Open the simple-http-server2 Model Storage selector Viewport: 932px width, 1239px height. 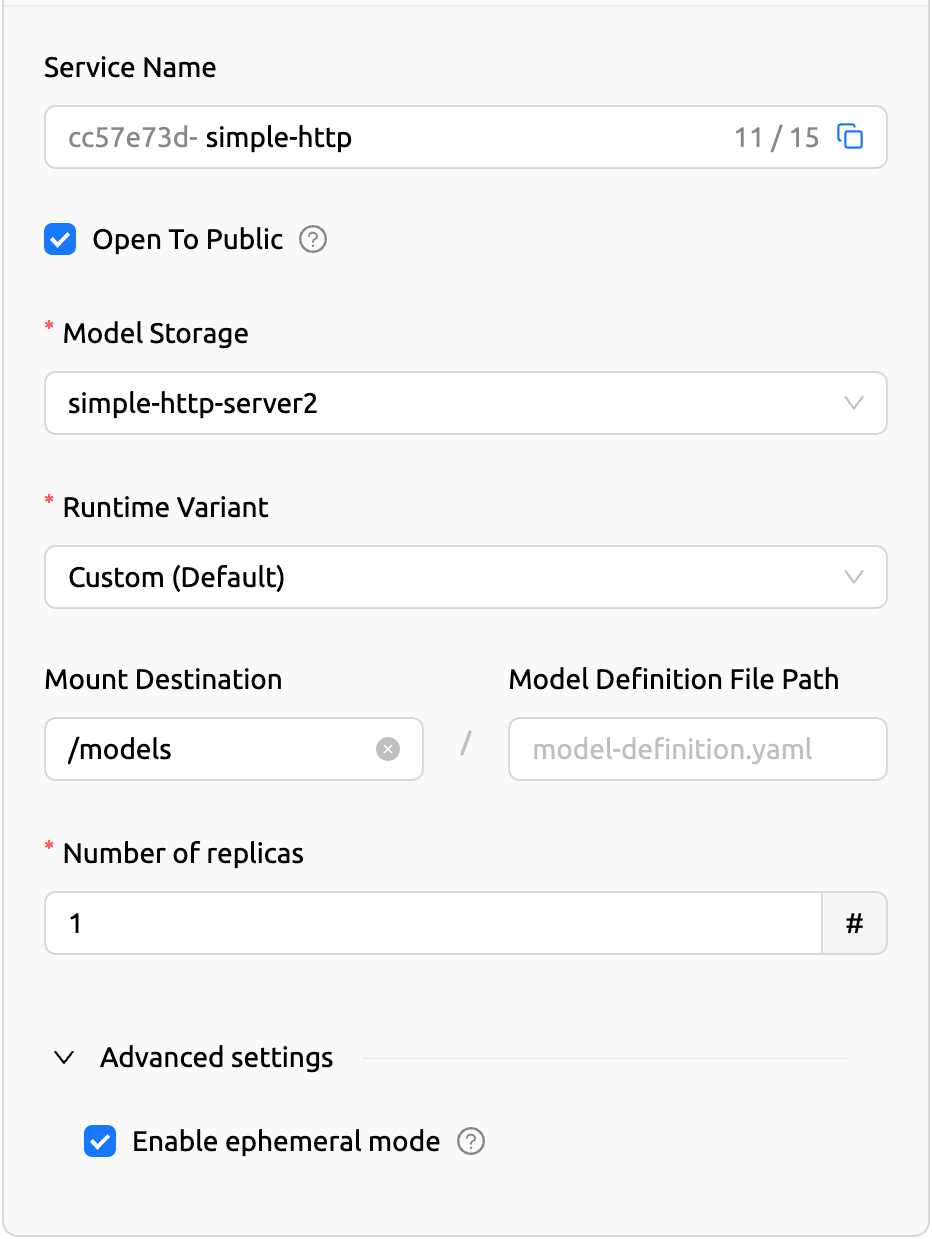[440, 403]
